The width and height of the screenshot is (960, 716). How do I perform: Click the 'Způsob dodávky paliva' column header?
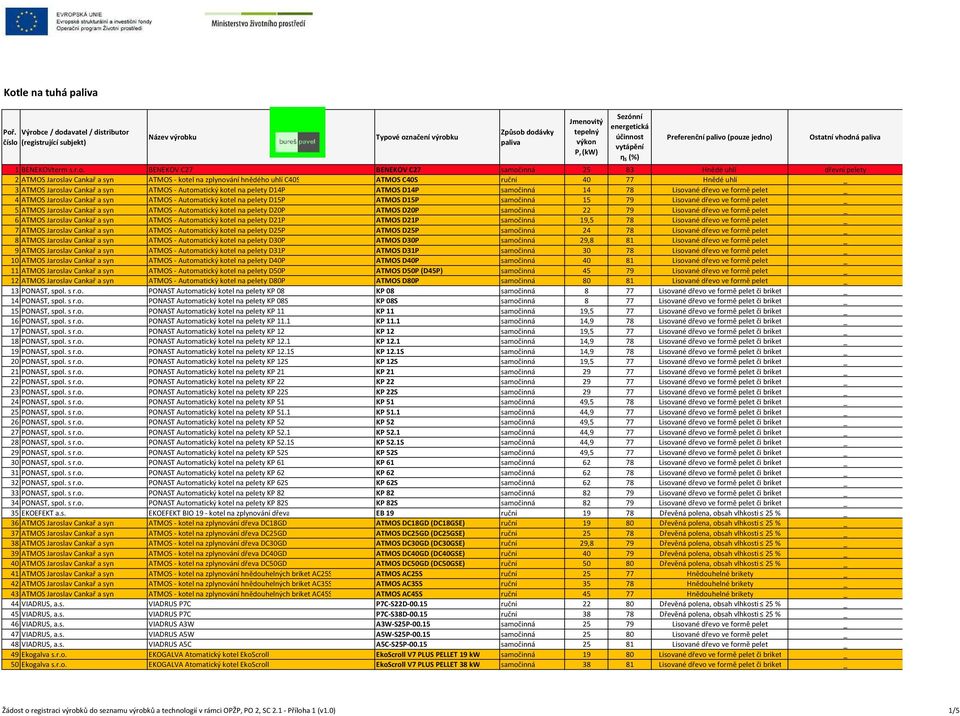pyautogui.click(x=531, y=137)
